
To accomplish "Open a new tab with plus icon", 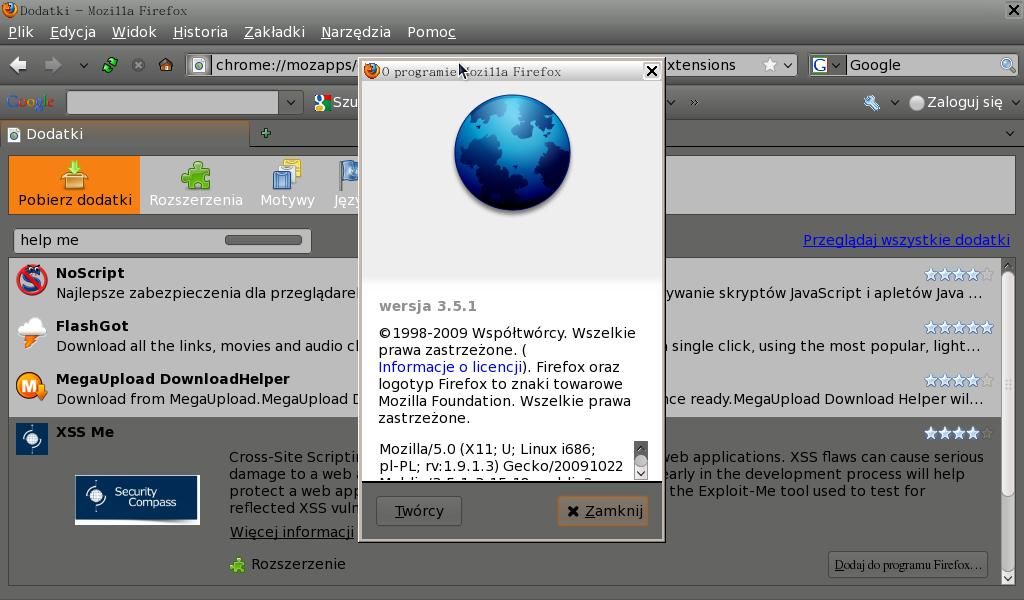I will point(266,133).
